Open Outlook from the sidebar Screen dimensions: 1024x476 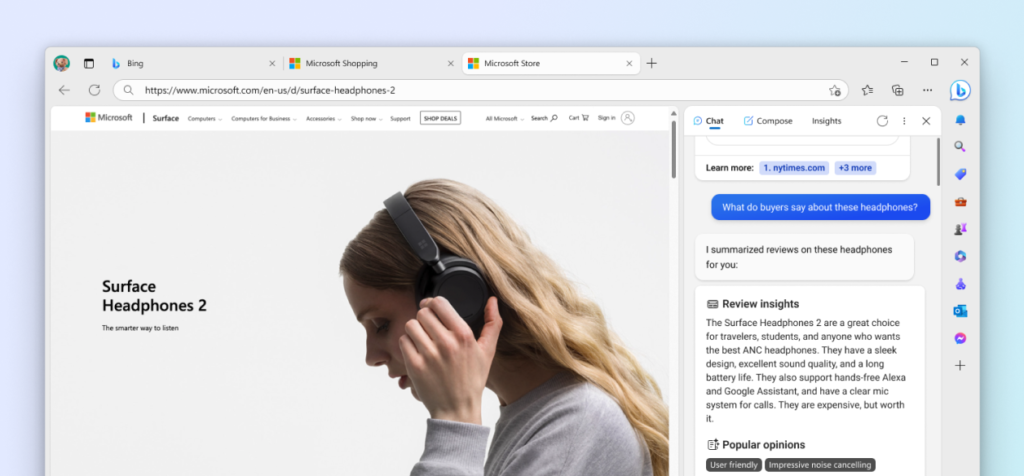(960, 311)
